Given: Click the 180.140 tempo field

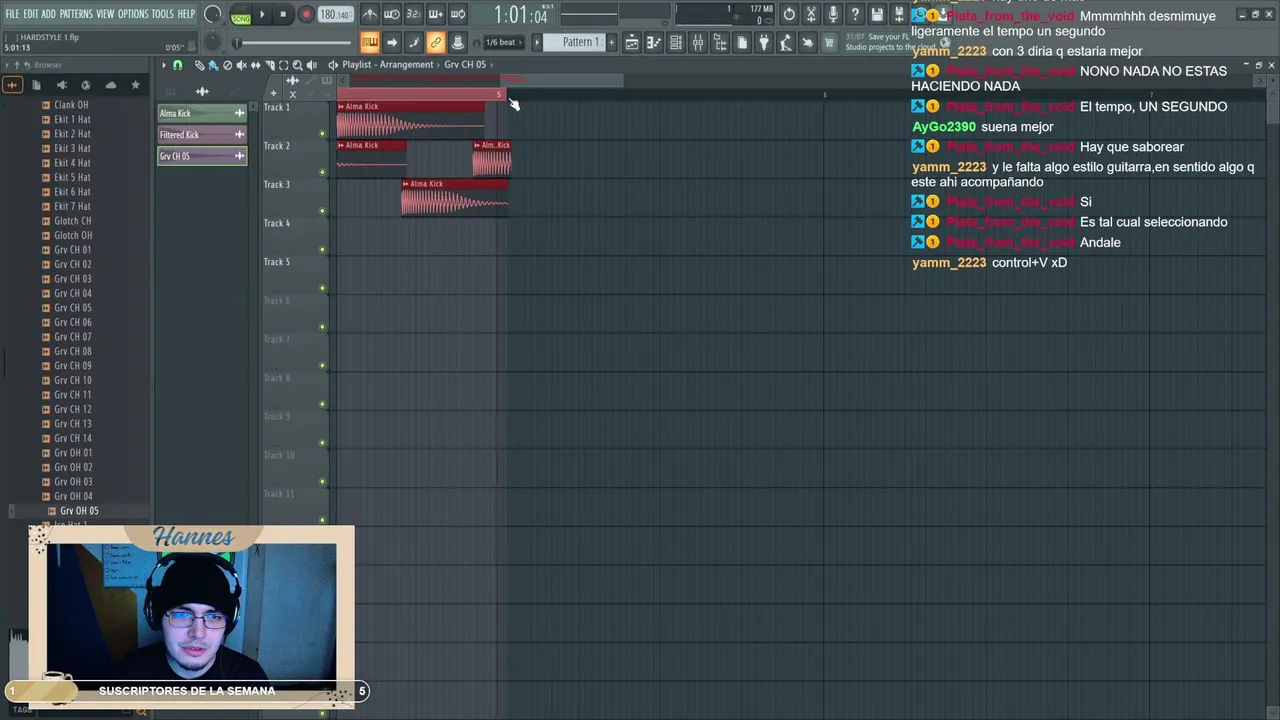Looking at the screenshot, I should coord(335,15).
